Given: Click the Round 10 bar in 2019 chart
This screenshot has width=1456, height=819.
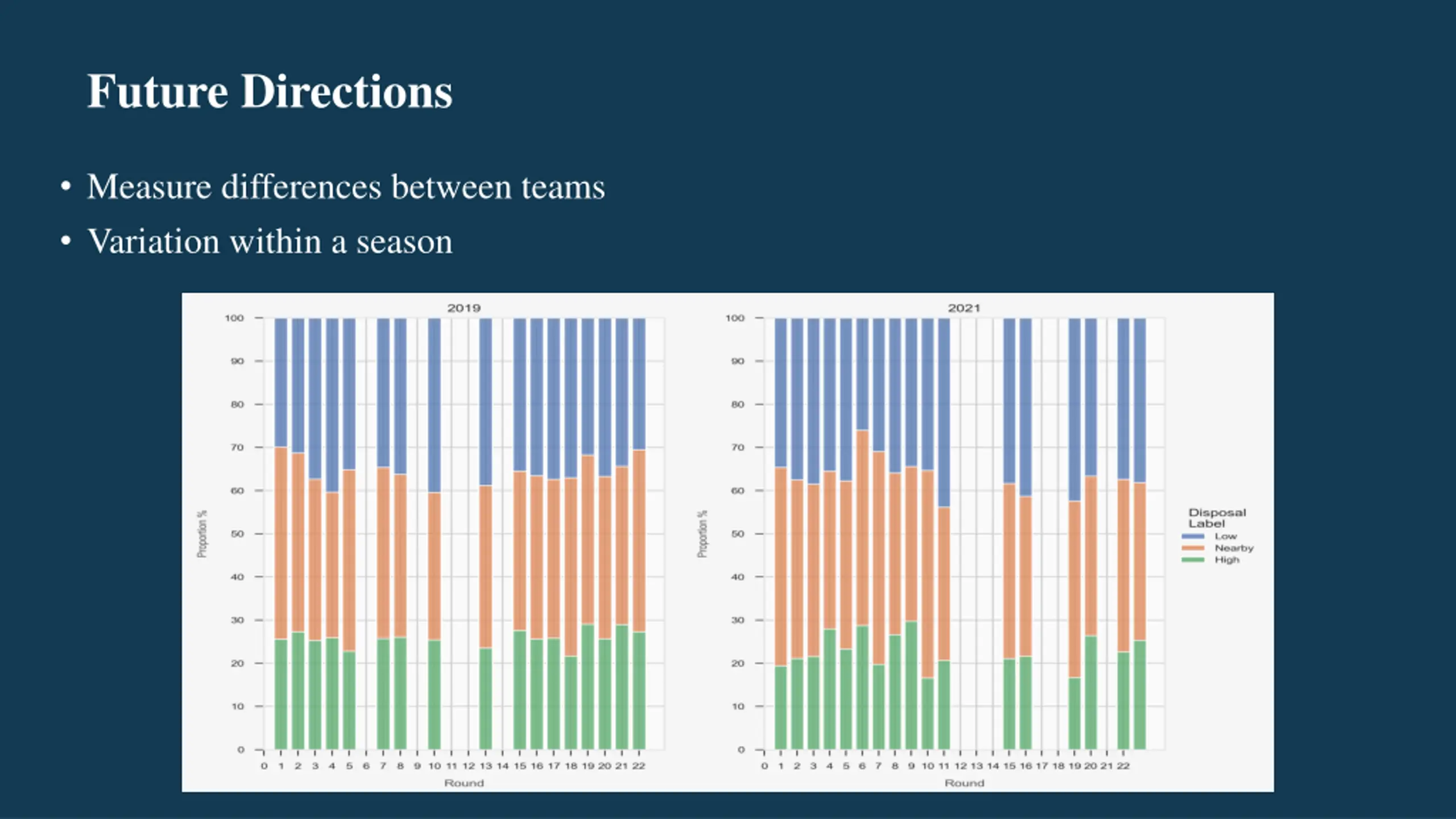Looking at the screenshot, I should [x=434, y=533].
